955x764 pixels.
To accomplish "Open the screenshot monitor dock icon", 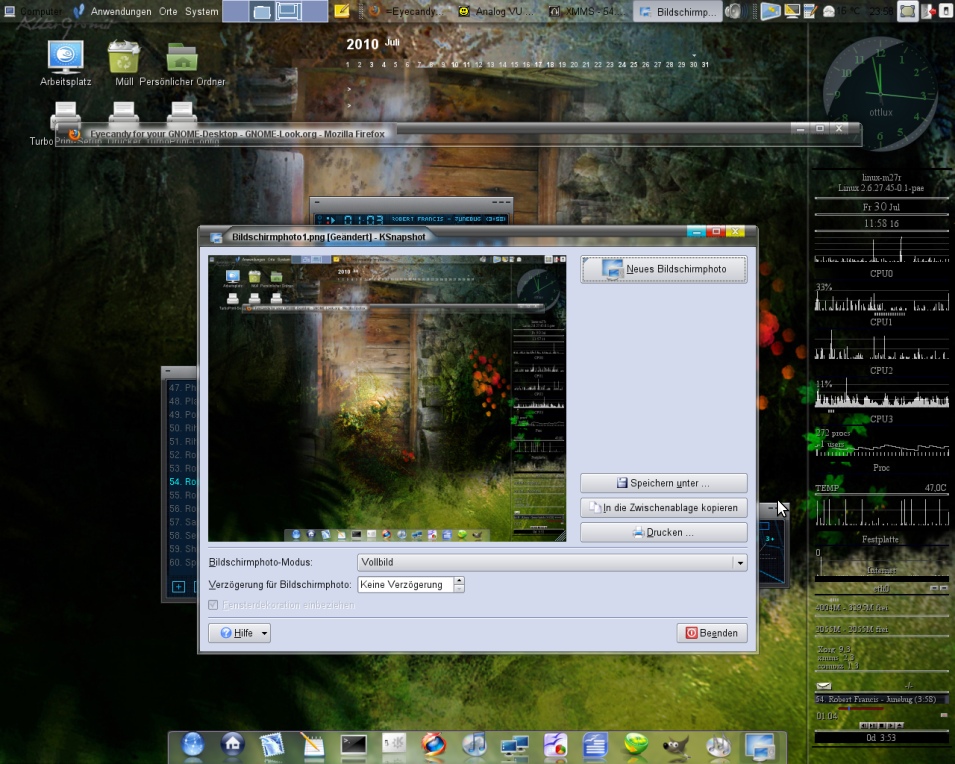I will click(x=759, y=746).
